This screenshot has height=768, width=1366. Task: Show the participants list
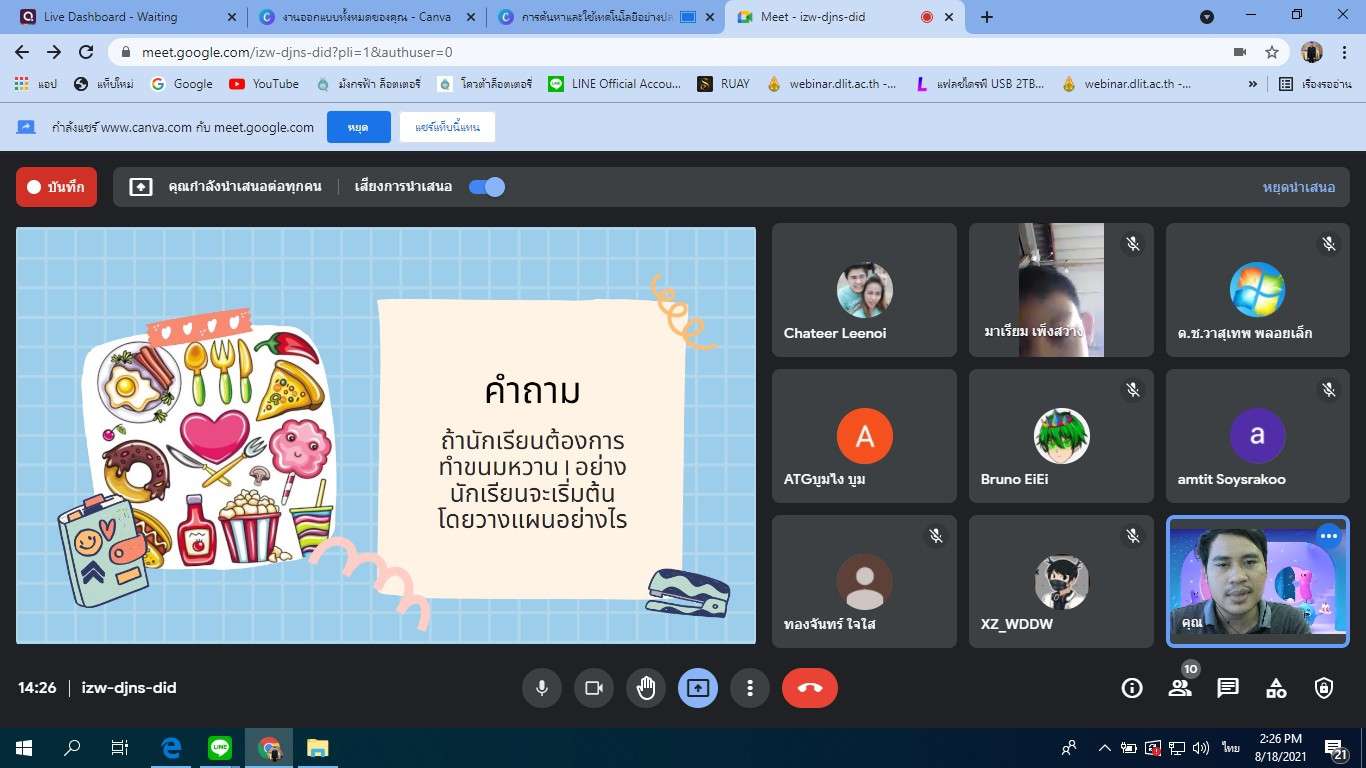pos(1180,688)
